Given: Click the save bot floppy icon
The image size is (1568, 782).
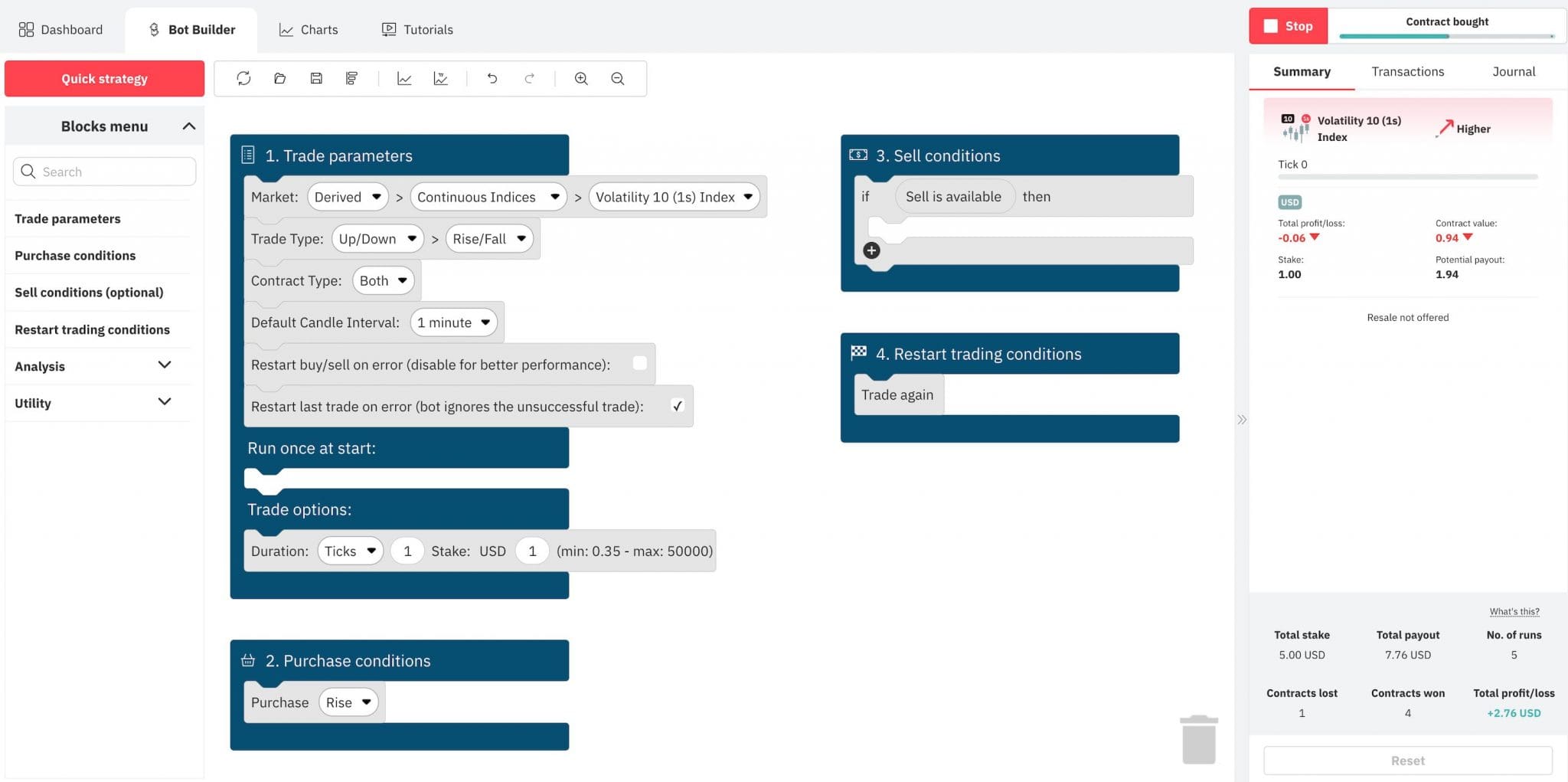Looking at the screenshot, I should click(316, 78).
